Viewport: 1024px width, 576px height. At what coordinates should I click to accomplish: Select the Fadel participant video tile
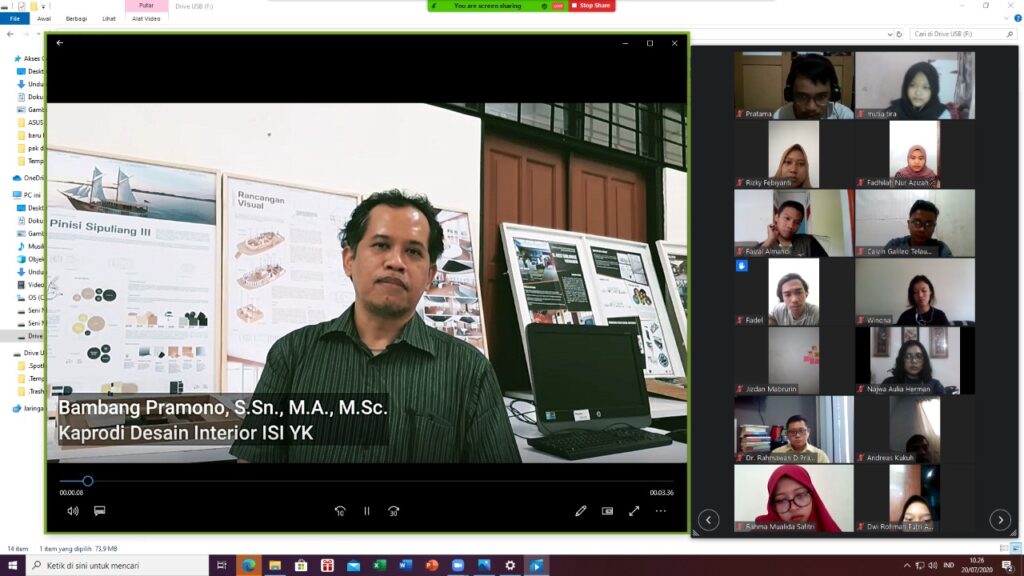coord(793,292)
